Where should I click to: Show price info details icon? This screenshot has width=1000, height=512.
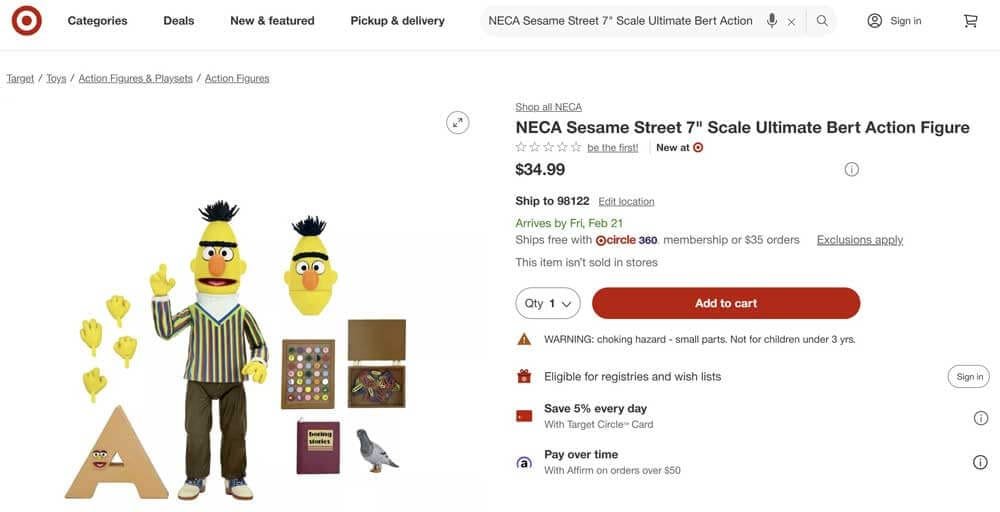coord(851,169)
